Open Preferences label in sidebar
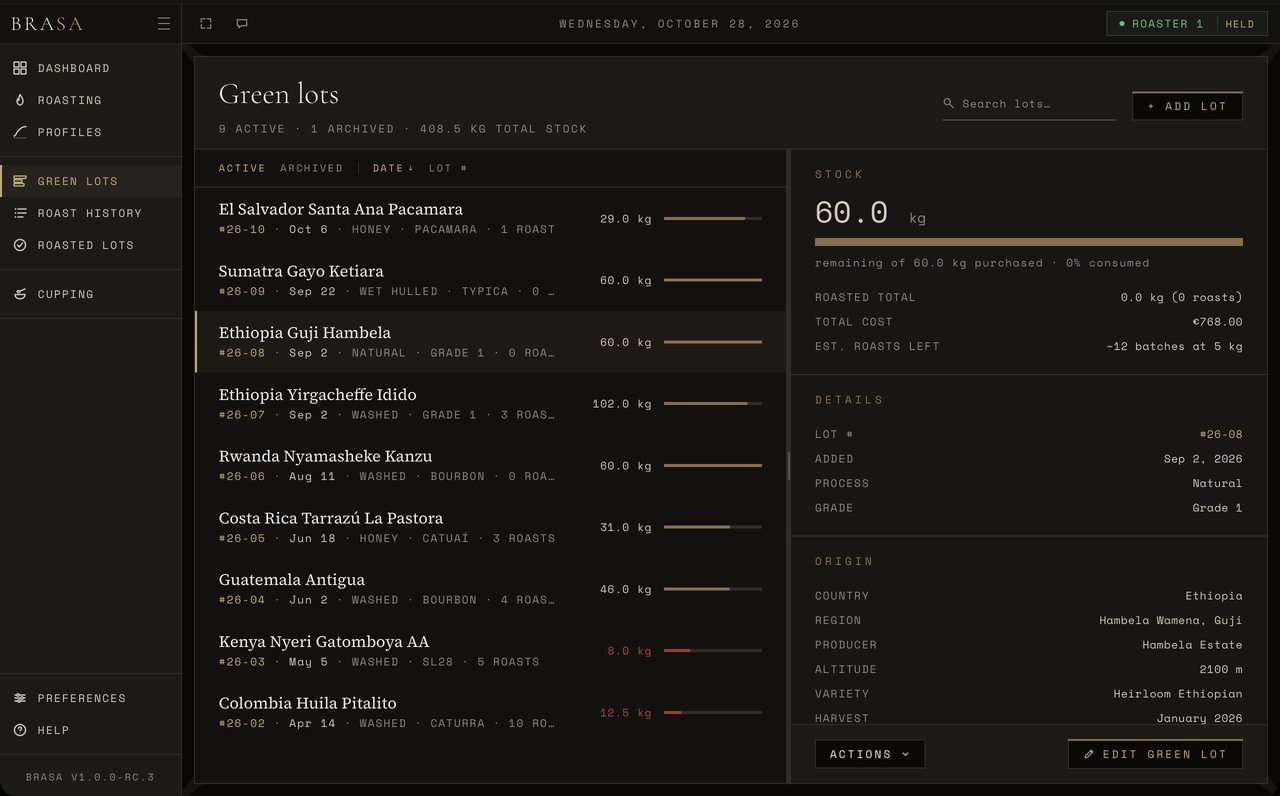Viewport: 1280px width, 796px height. tap(82, 698)
